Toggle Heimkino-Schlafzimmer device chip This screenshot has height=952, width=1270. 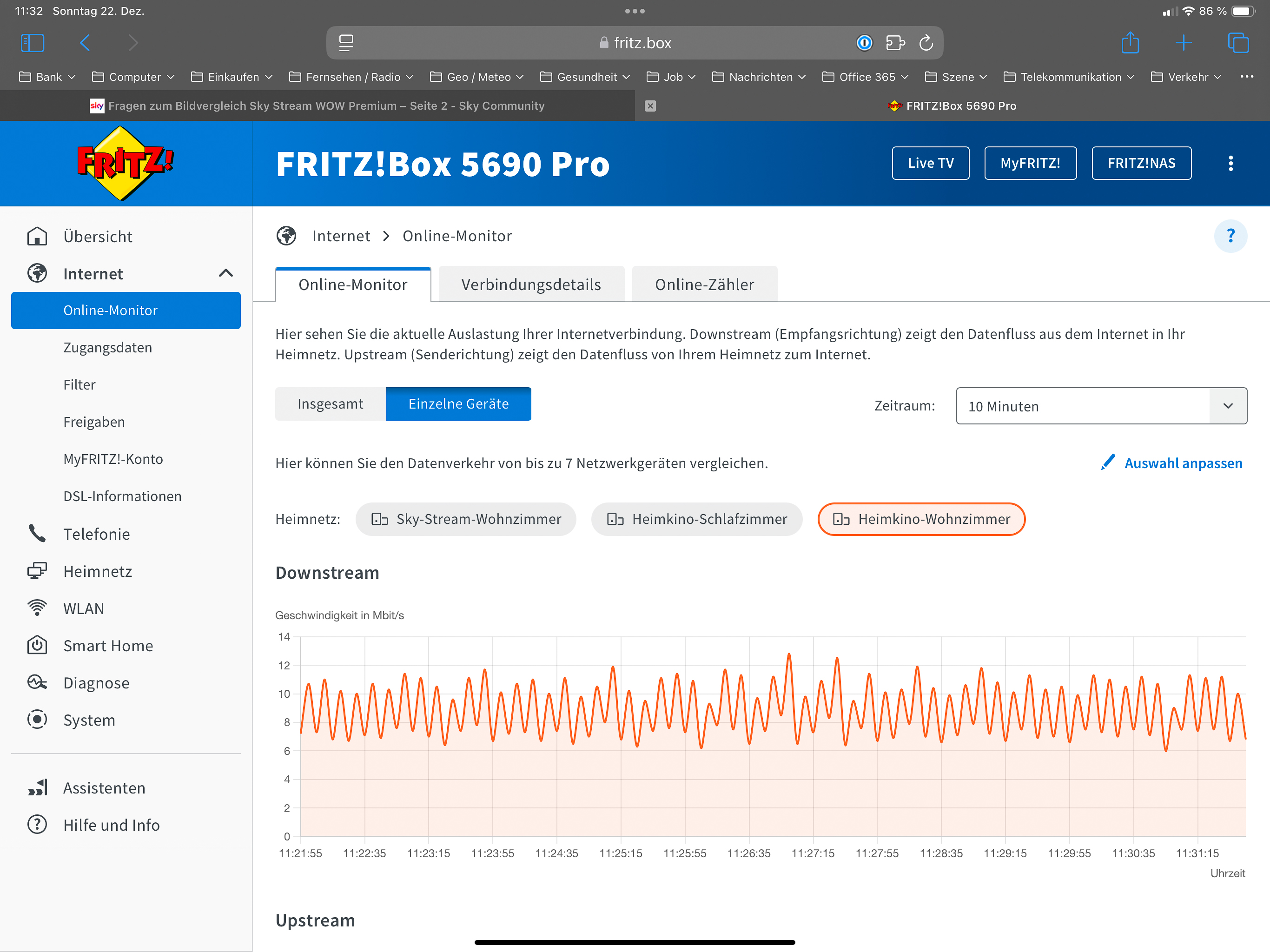point(696,519)
